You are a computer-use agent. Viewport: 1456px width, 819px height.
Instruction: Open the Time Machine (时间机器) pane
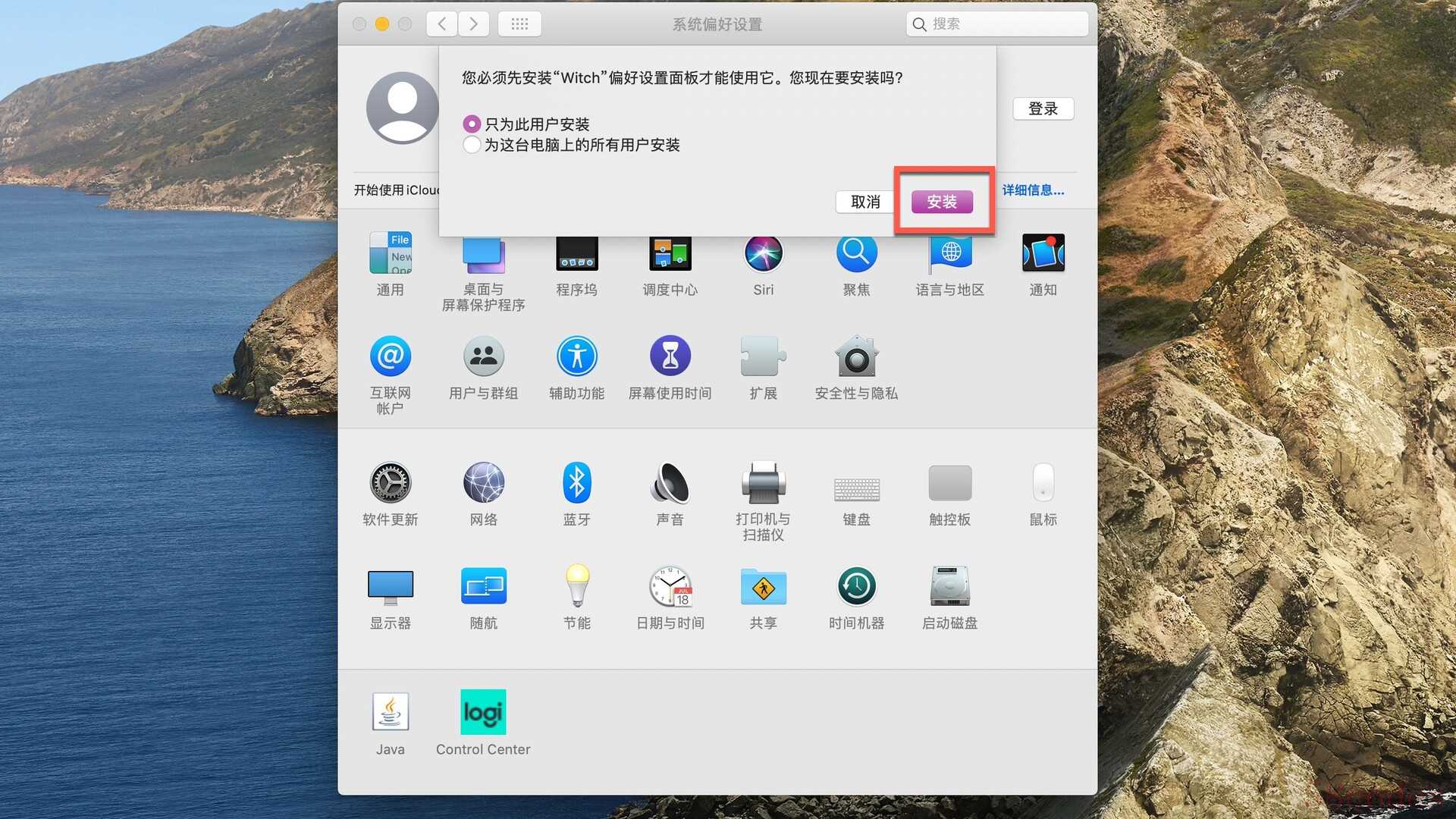click(x=856, y=586)
